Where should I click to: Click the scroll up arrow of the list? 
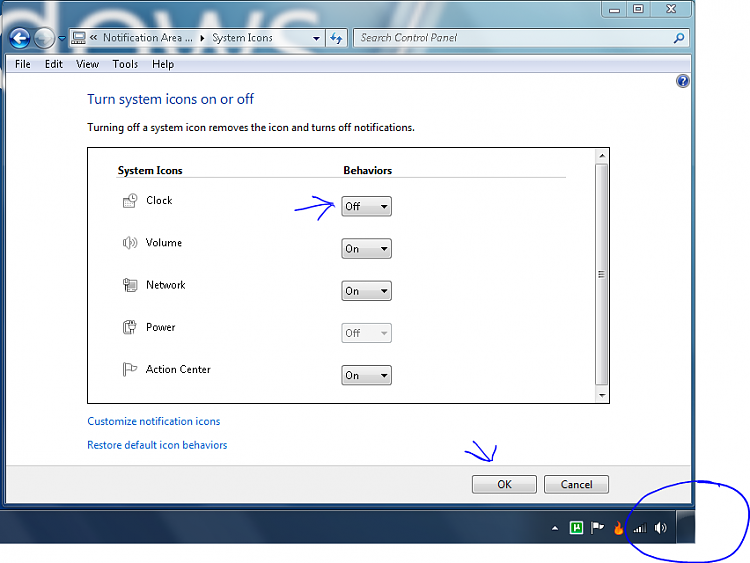(602, 156)
